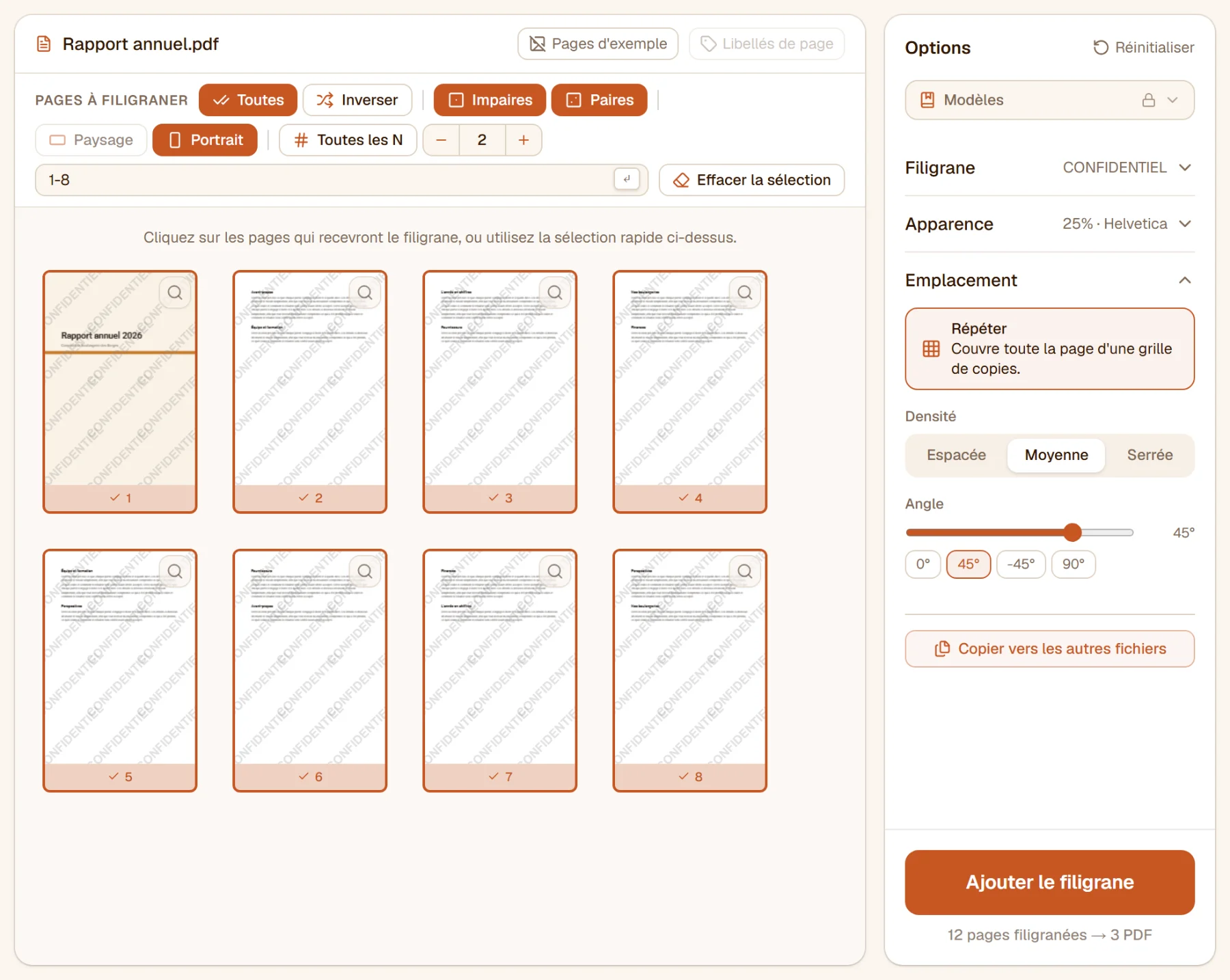Viewport: 1230px width, 980px height.
Task: Expand the Filigrane section
Action: pos(1050,167)
